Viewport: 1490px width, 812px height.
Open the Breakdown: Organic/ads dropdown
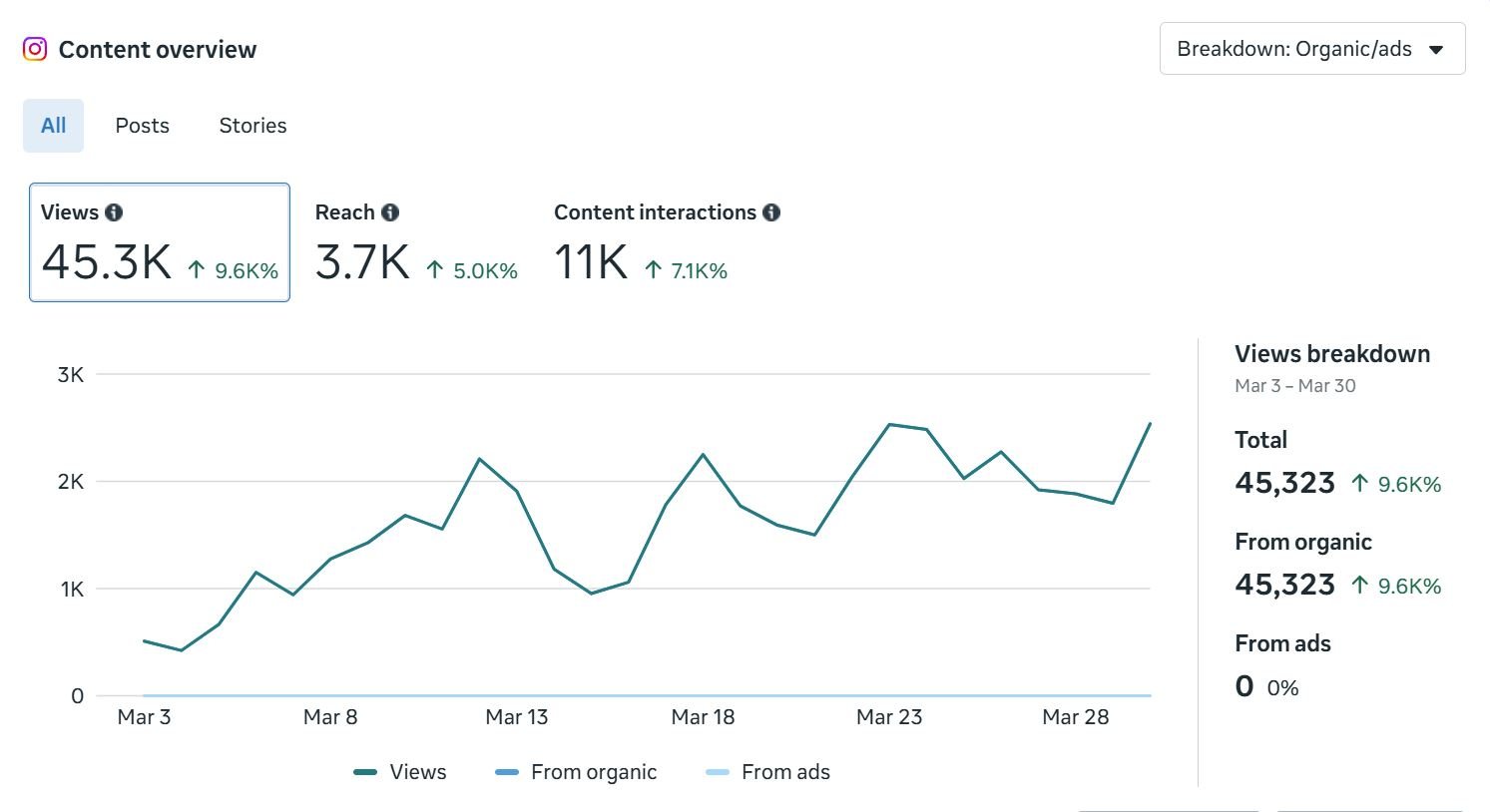(1311, 48)
